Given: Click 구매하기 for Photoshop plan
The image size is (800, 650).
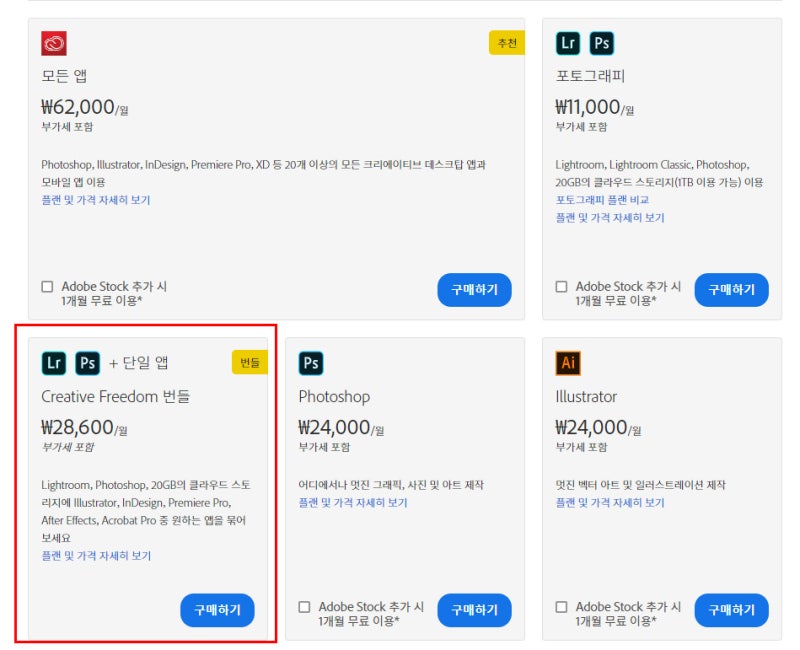Looking at the screenshot, I should tap(474, 610).
